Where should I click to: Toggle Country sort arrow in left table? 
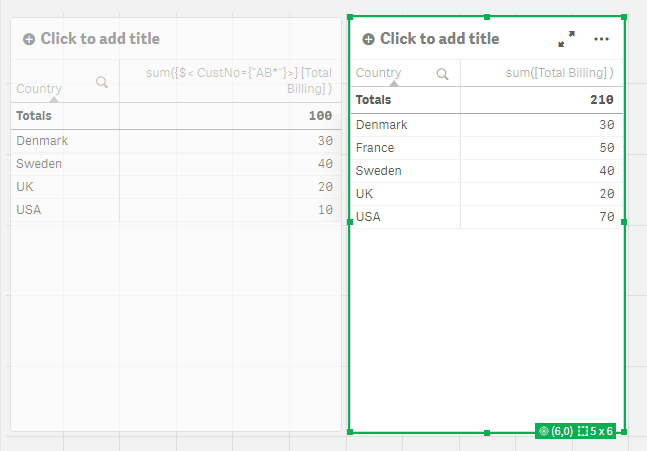click(x=54, y=100)
